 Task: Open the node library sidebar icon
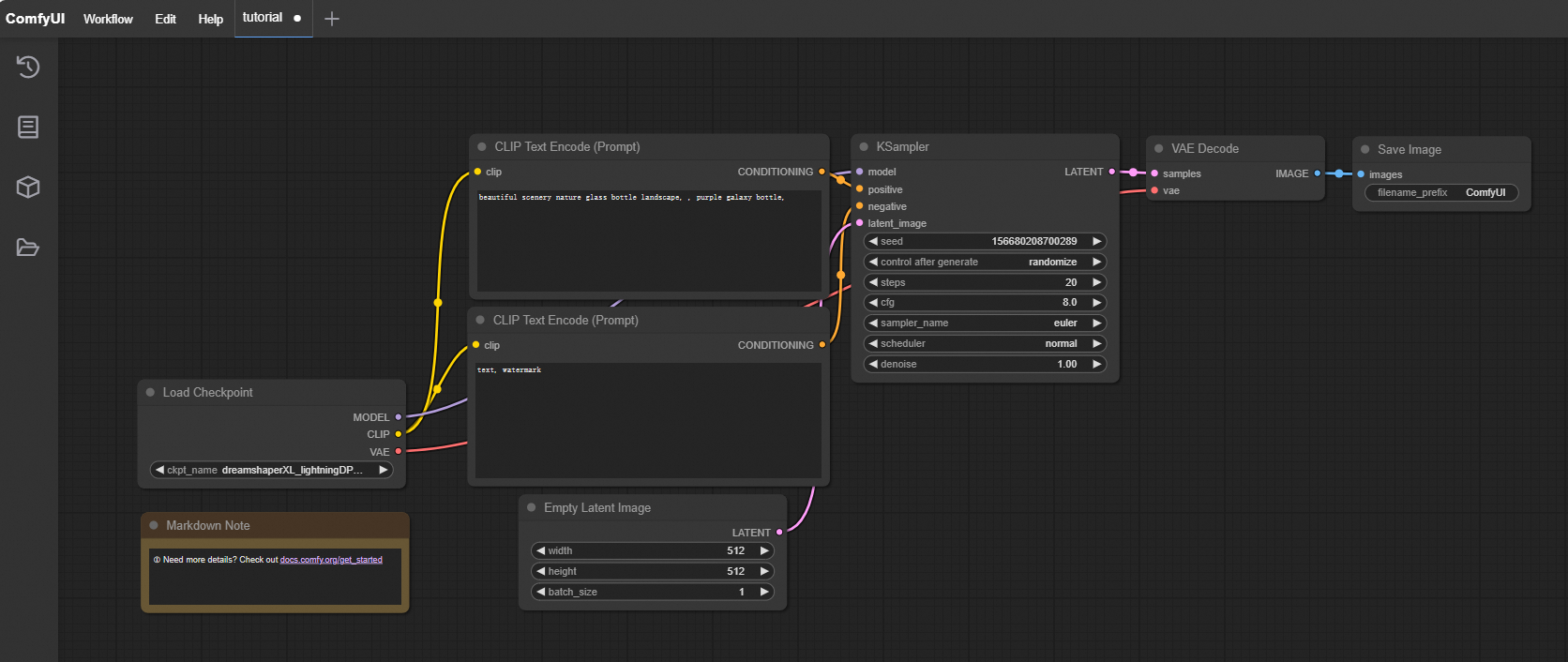coord(28,127)
